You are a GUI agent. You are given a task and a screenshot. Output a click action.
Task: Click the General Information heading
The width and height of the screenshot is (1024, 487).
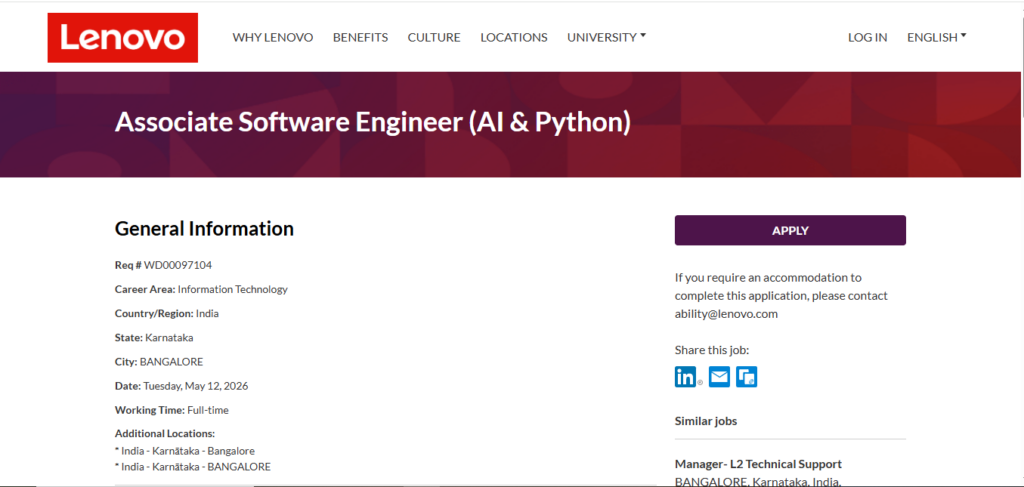pyautogui.click(x=204, y=228)
